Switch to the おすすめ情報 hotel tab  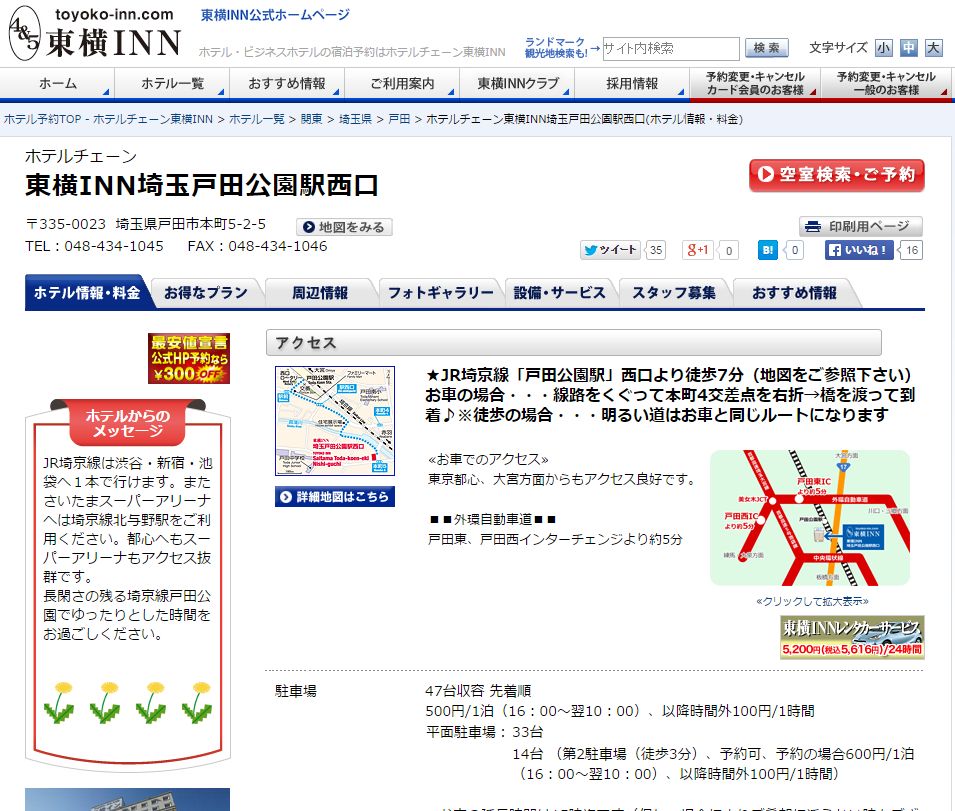[x=794, y=293]
